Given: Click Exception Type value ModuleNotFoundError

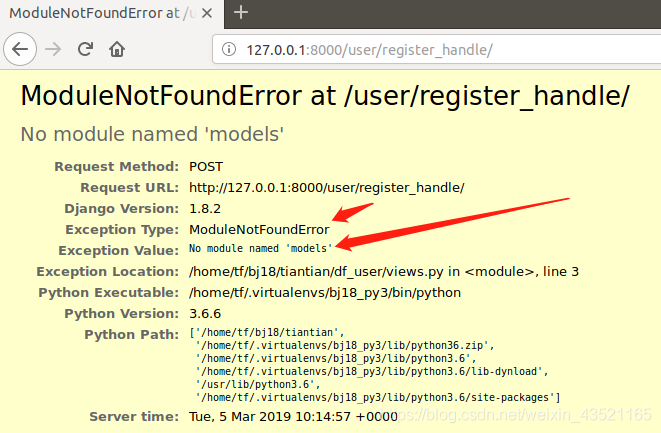Looking at the screenshot, I should [259, 230].
